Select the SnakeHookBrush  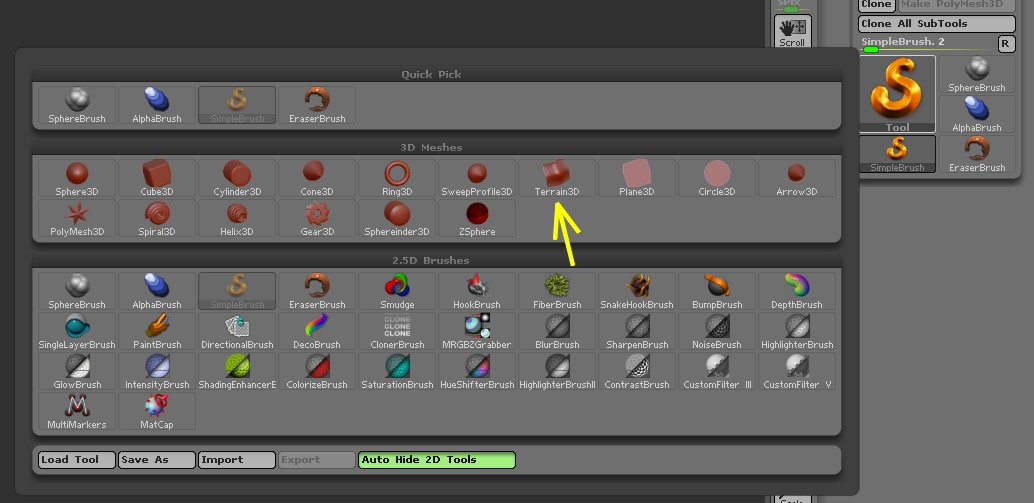coord(637,291)
